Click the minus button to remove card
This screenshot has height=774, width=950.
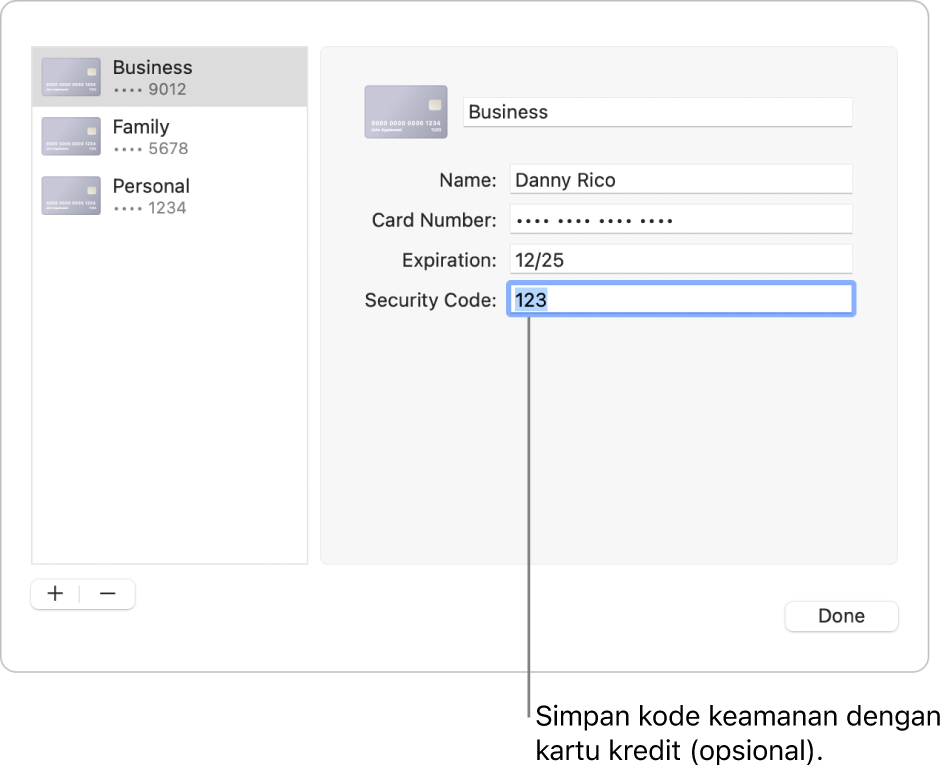point(108,594)
